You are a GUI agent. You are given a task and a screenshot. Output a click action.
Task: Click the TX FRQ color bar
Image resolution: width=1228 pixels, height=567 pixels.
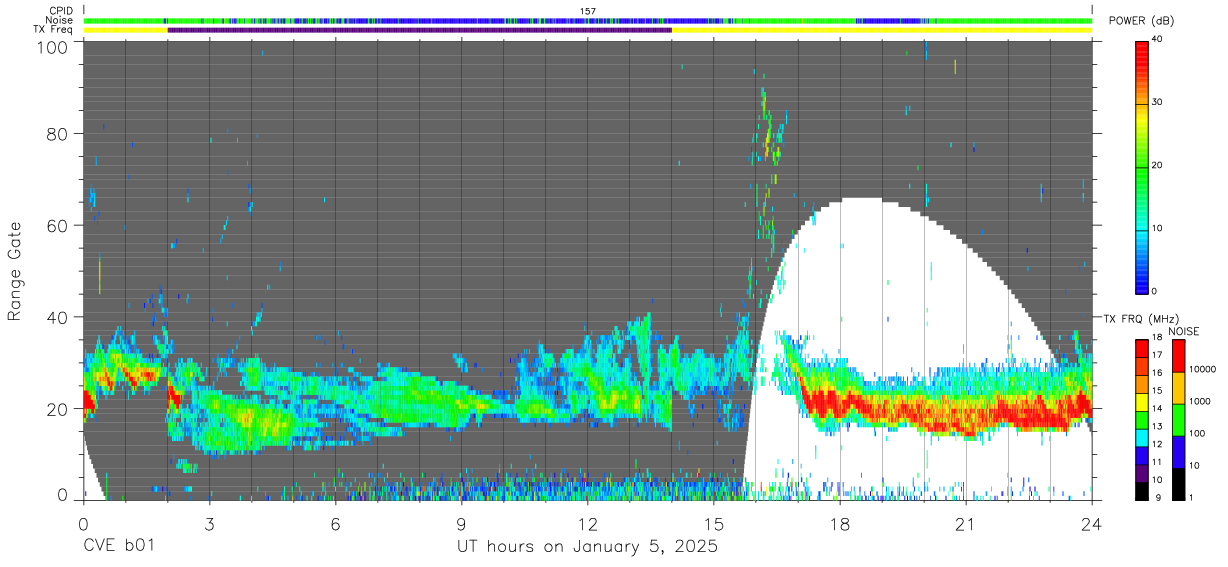1142,418
